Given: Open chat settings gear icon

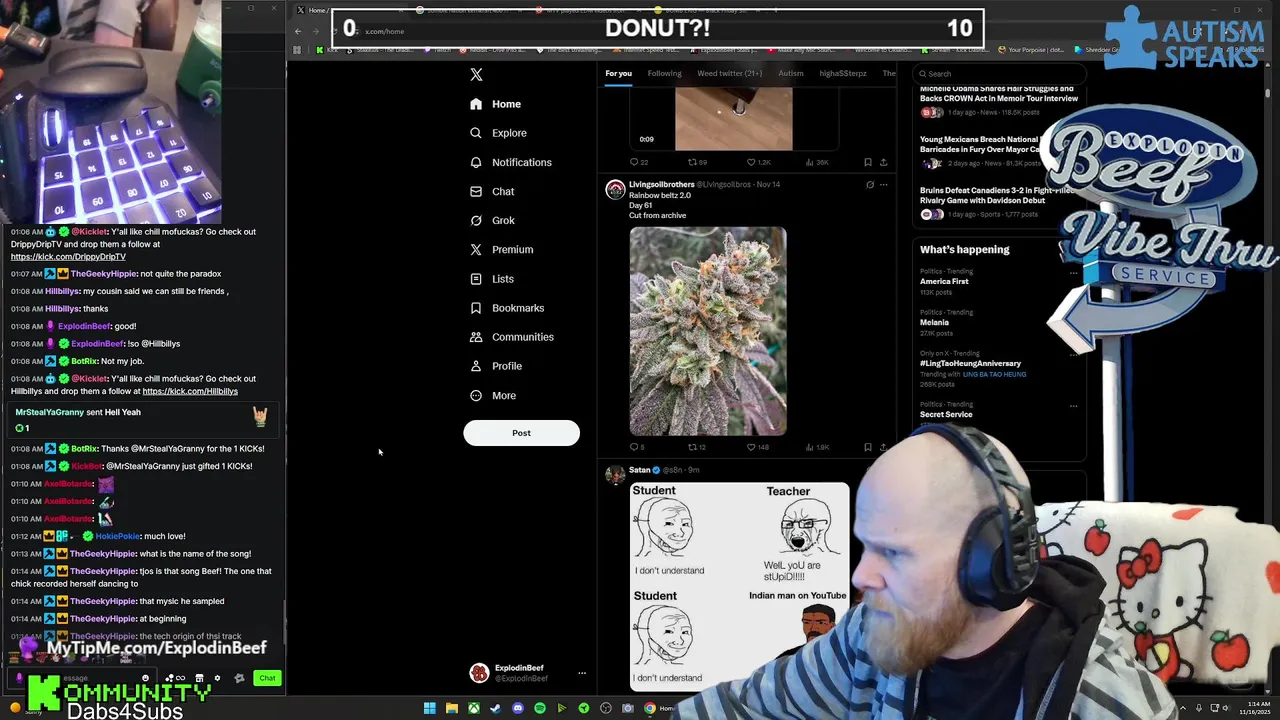Looking at the screenshot, I should (217, 678).
